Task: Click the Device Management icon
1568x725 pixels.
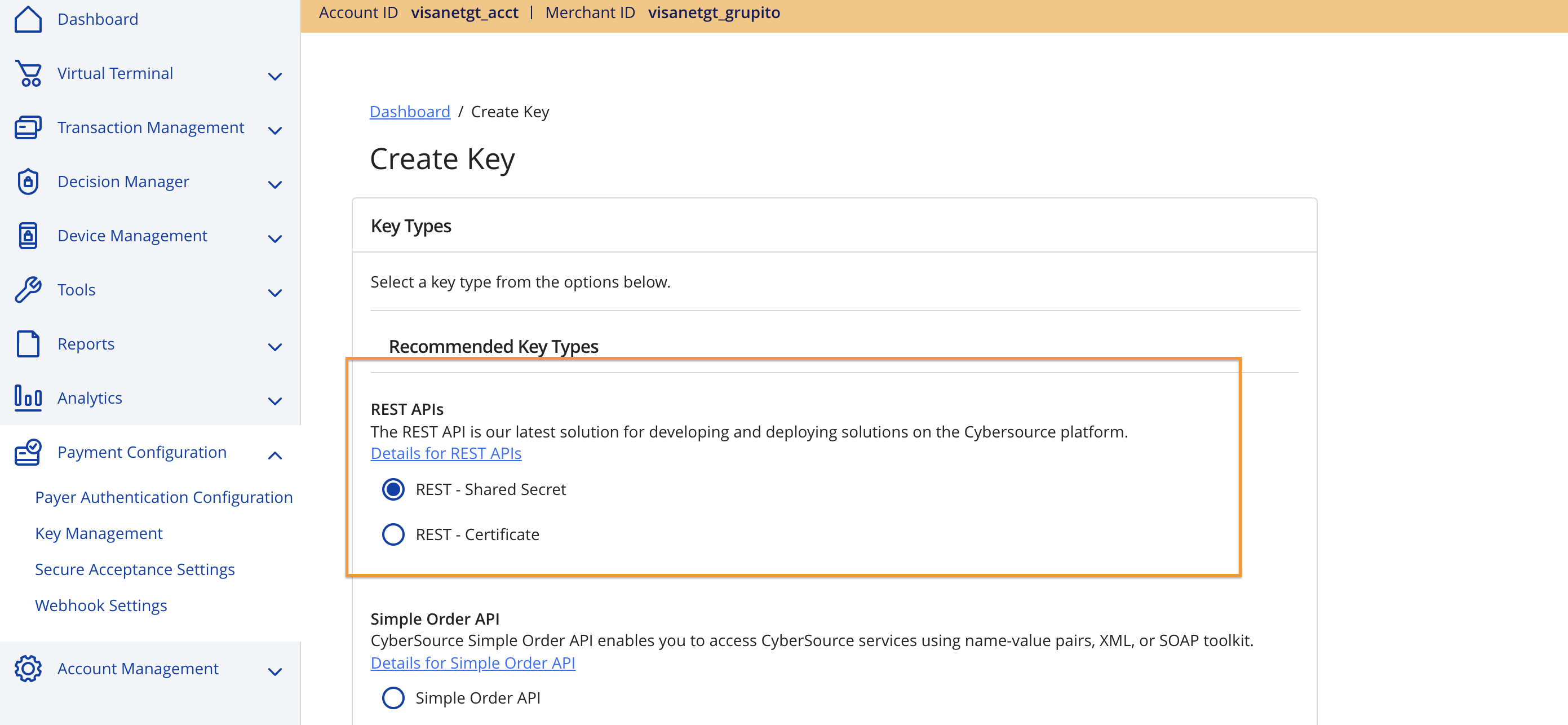Action: tap(28, 236)
